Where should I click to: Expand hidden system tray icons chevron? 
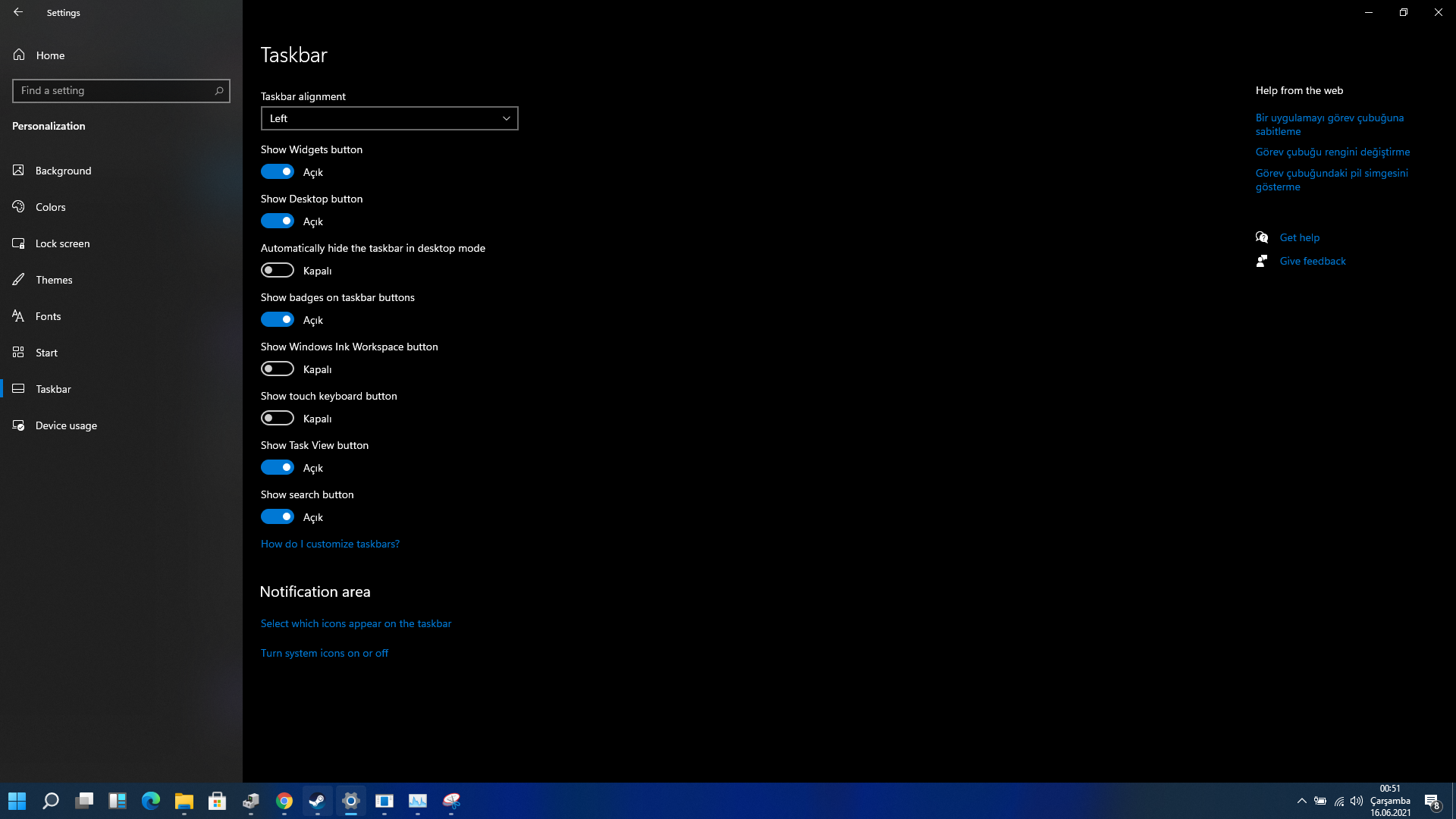[x=1301, y=801]
